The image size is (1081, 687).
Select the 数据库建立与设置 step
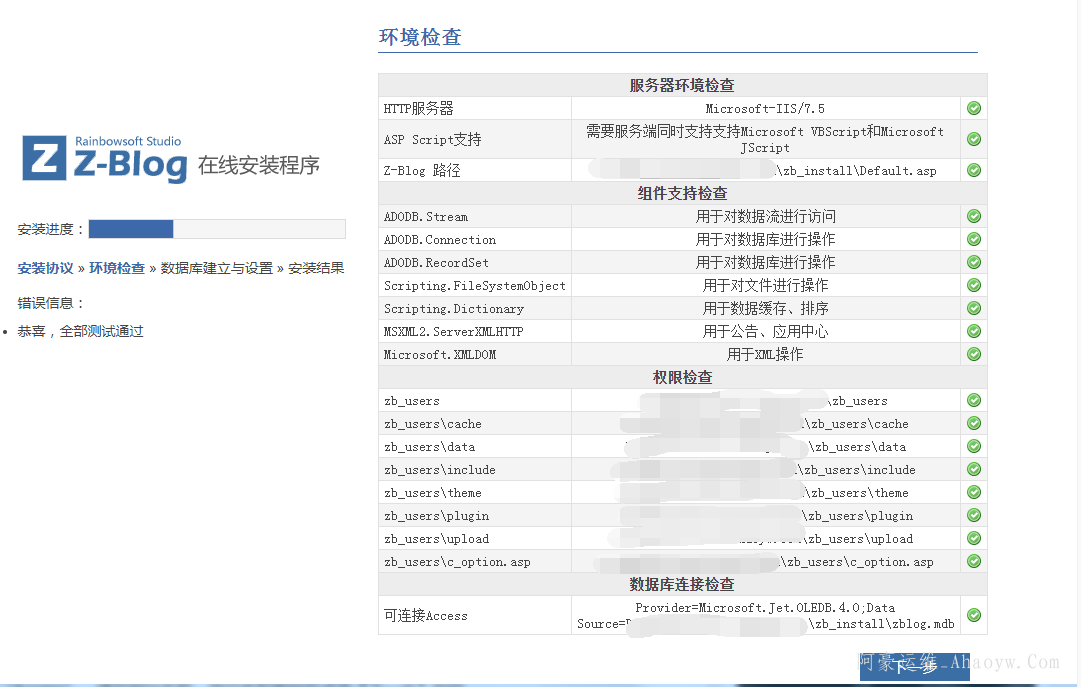pyautogui.click(x=217, y=268)
